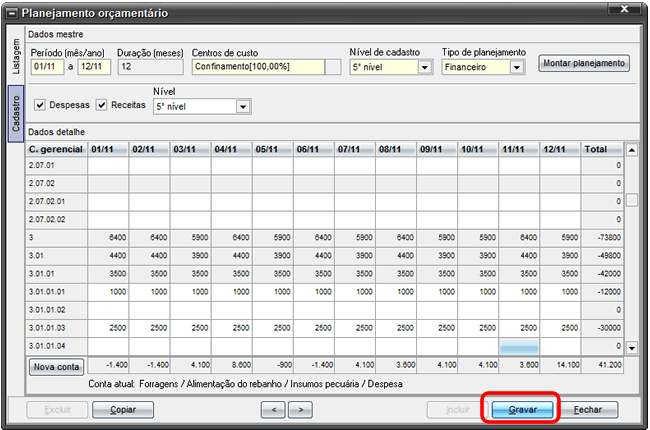This screenshot has width=650, height=430.
Task: Click the Nova conta button
Action: click(56, 367)
